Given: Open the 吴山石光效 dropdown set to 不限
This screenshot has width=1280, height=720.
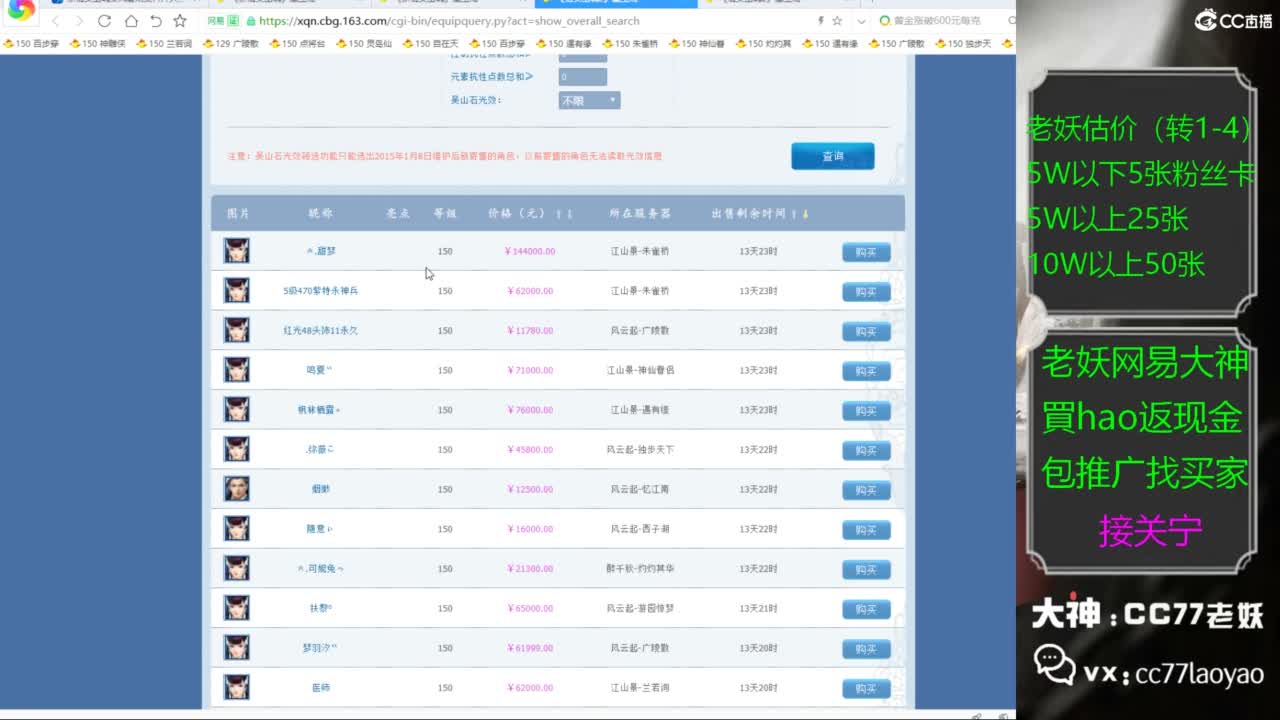Looking at the screenshot, I should (x=589, y=101).
